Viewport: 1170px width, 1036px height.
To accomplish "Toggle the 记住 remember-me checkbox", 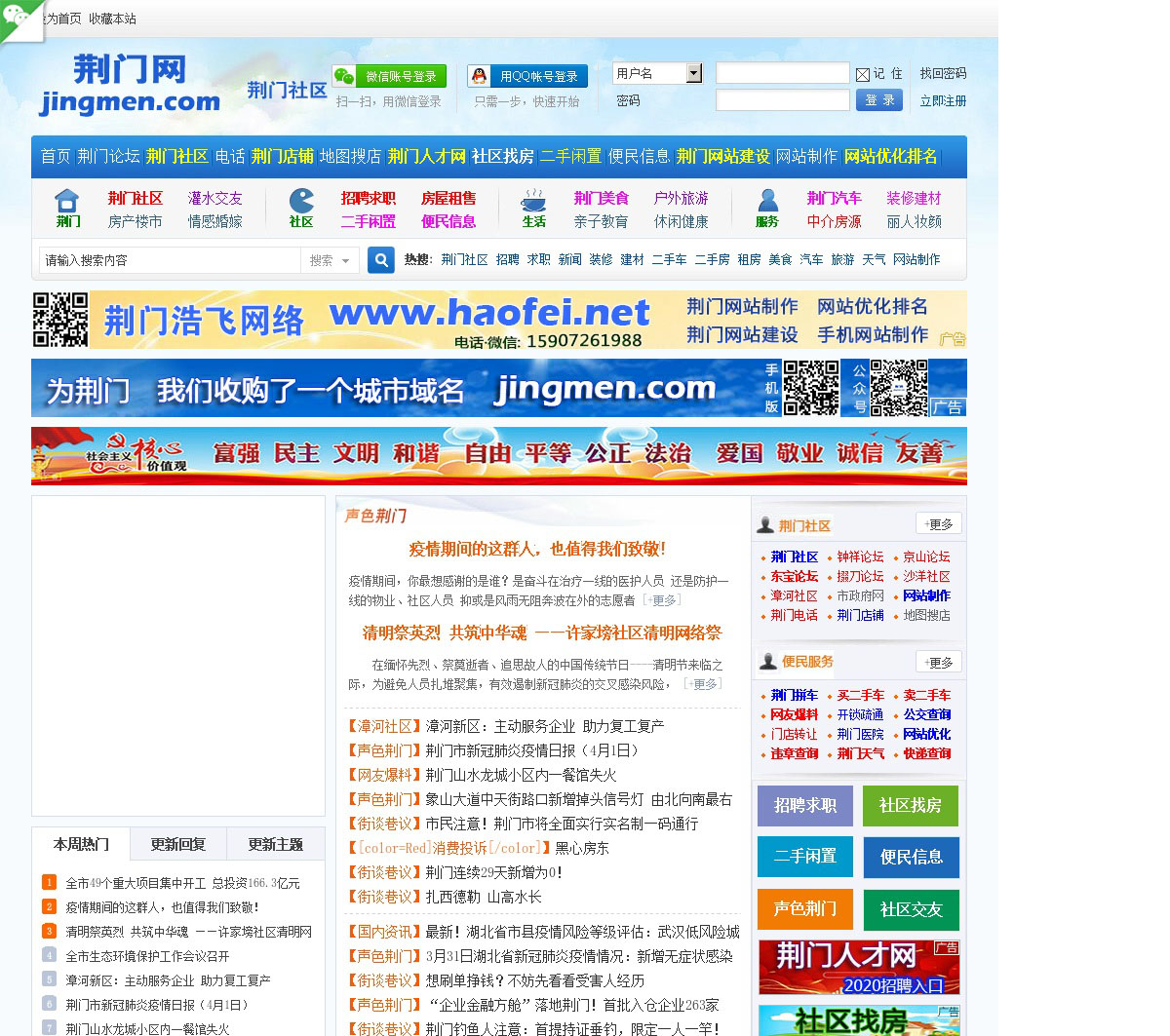I will (863, 74).
